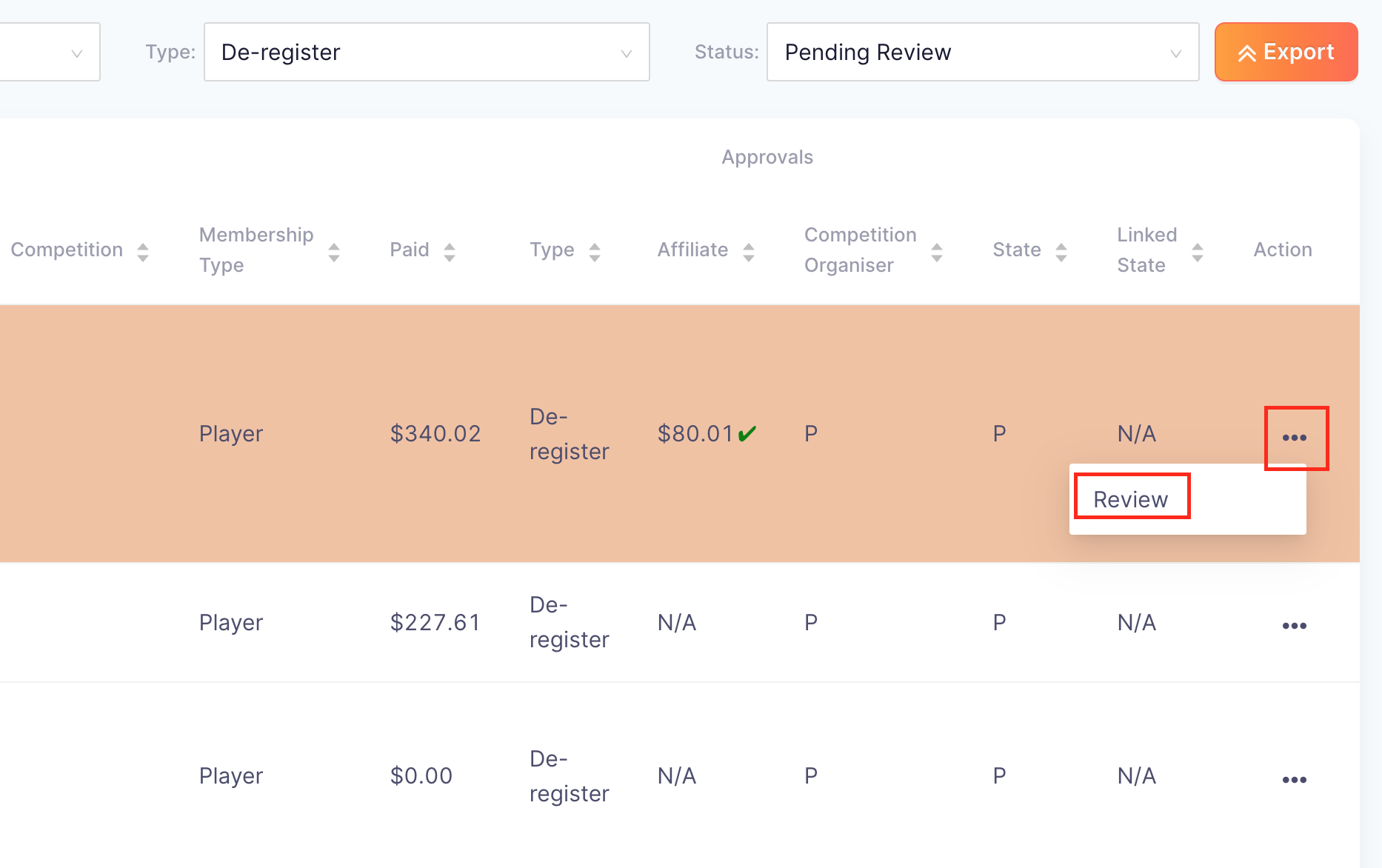
Task: Click Player in the $0.00 row
Action: pyautogui.click(x=231, y=775)
